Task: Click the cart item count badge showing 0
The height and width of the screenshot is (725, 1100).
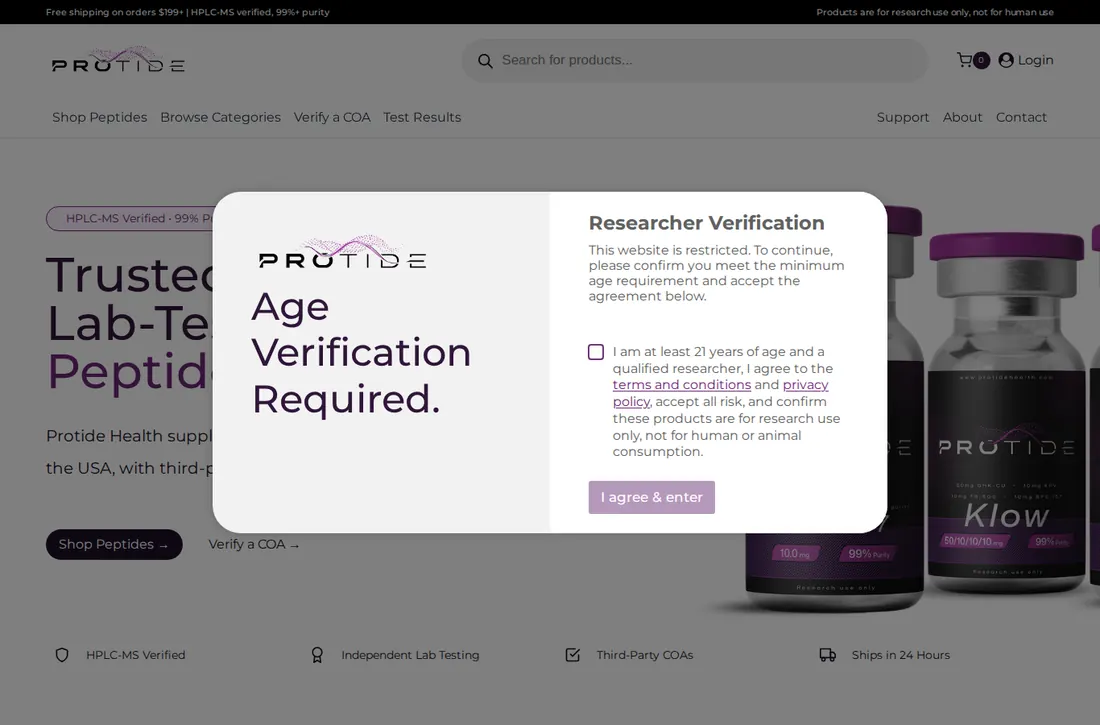Action: tap(981, 60)
